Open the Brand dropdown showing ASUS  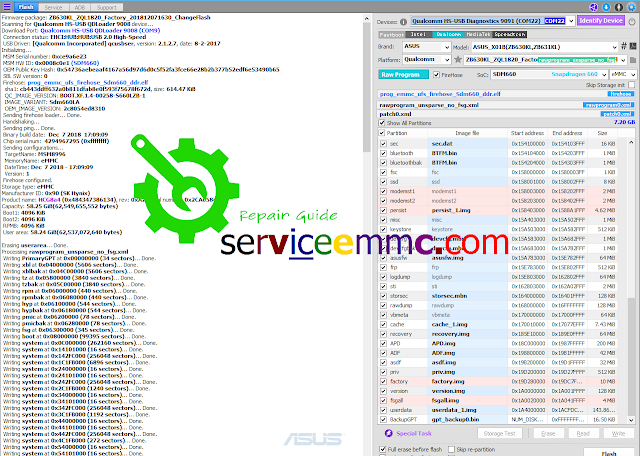pyautogui.click(x=427, y=47)
